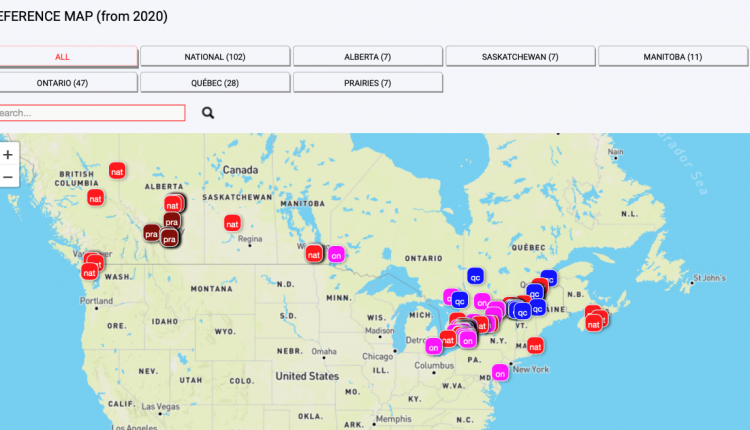Screen dimensions: 750x430
Task: Open nat marker by the Vancouver label
Action: pyautogui.click(x=95, y=262)
